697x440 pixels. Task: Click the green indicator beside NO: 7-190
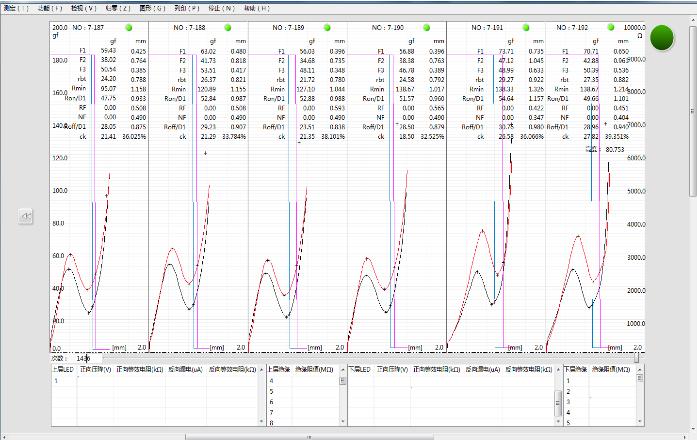[424, 29]
